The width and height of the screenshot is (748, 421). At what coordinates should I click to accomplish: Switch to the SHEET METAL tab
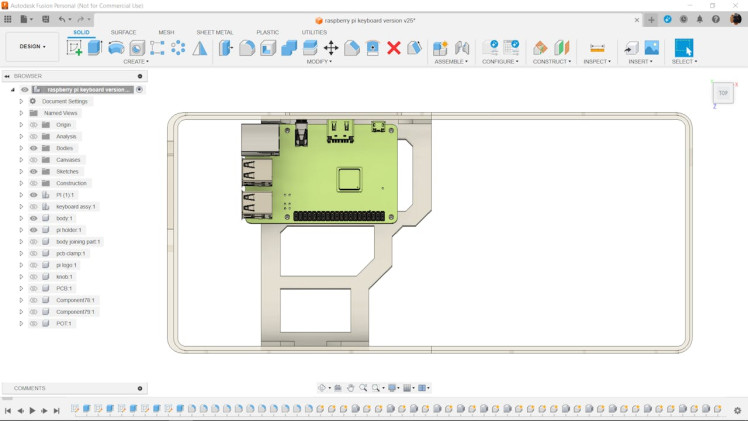point(214,32)
